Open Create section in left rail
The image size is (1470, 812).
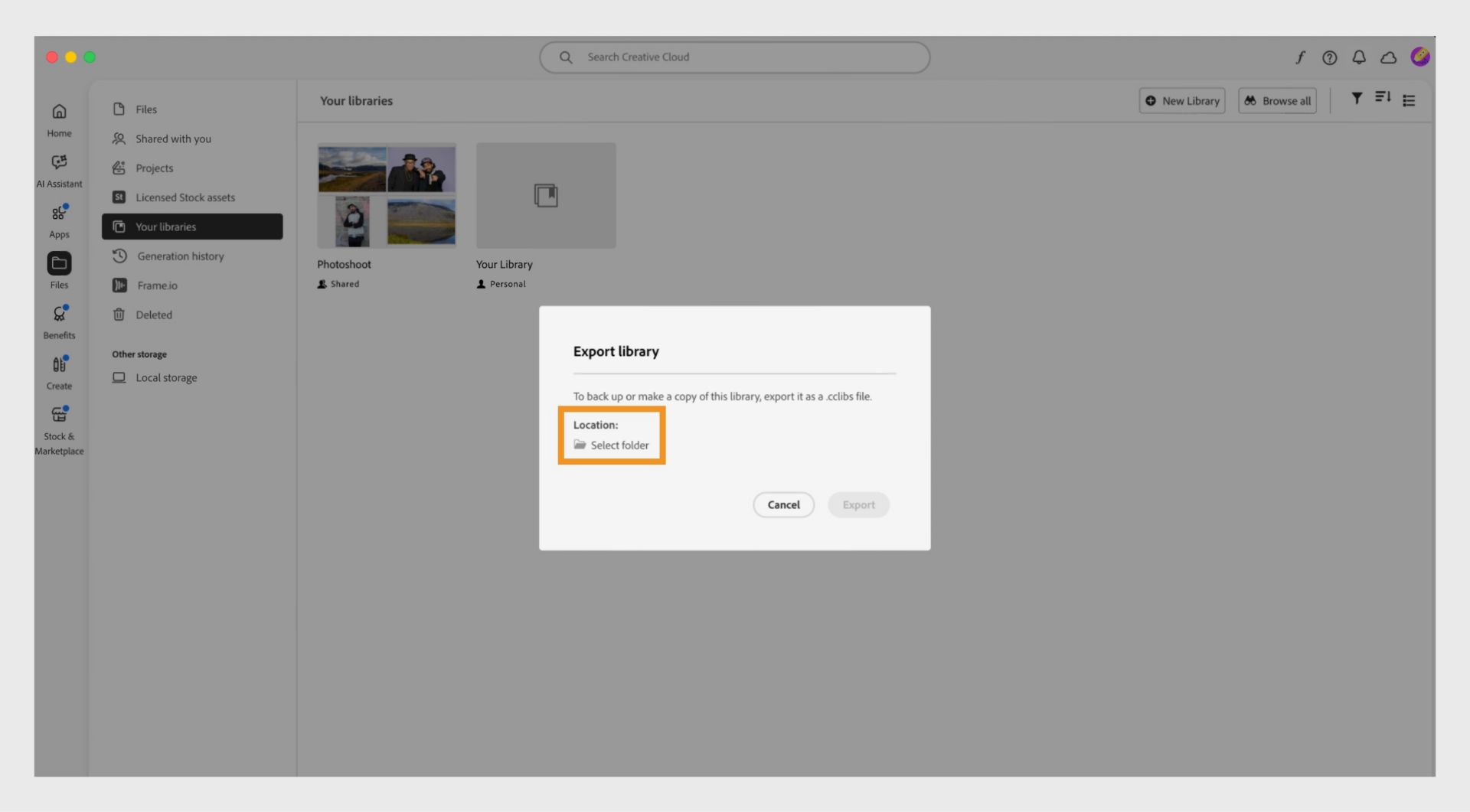coord(59,372)
